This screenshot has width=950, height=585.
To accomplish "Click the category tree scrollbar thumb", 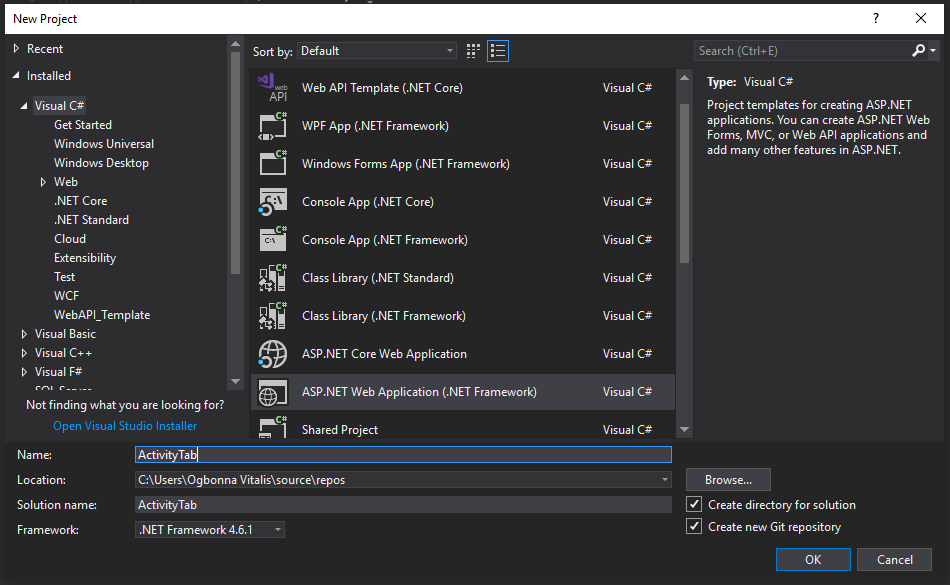I will [236, 164].
